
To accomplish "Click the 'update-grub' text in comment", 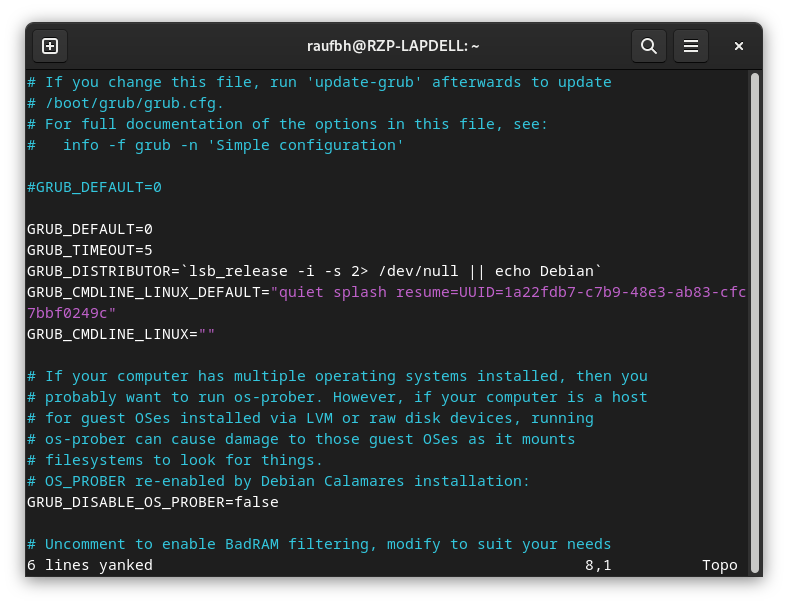I will click(364, 82).
